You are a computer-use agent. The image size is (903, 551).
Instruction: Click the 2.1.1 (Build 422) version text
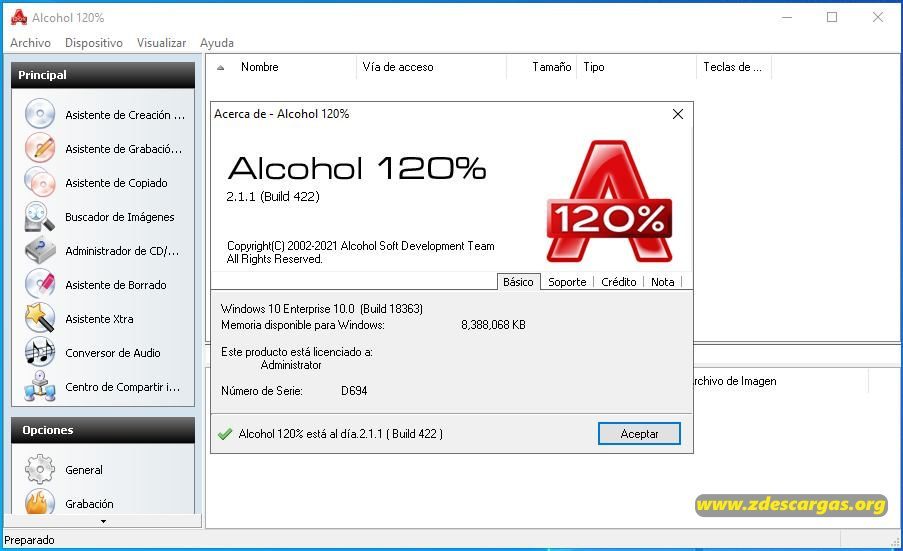click(272, 196)
